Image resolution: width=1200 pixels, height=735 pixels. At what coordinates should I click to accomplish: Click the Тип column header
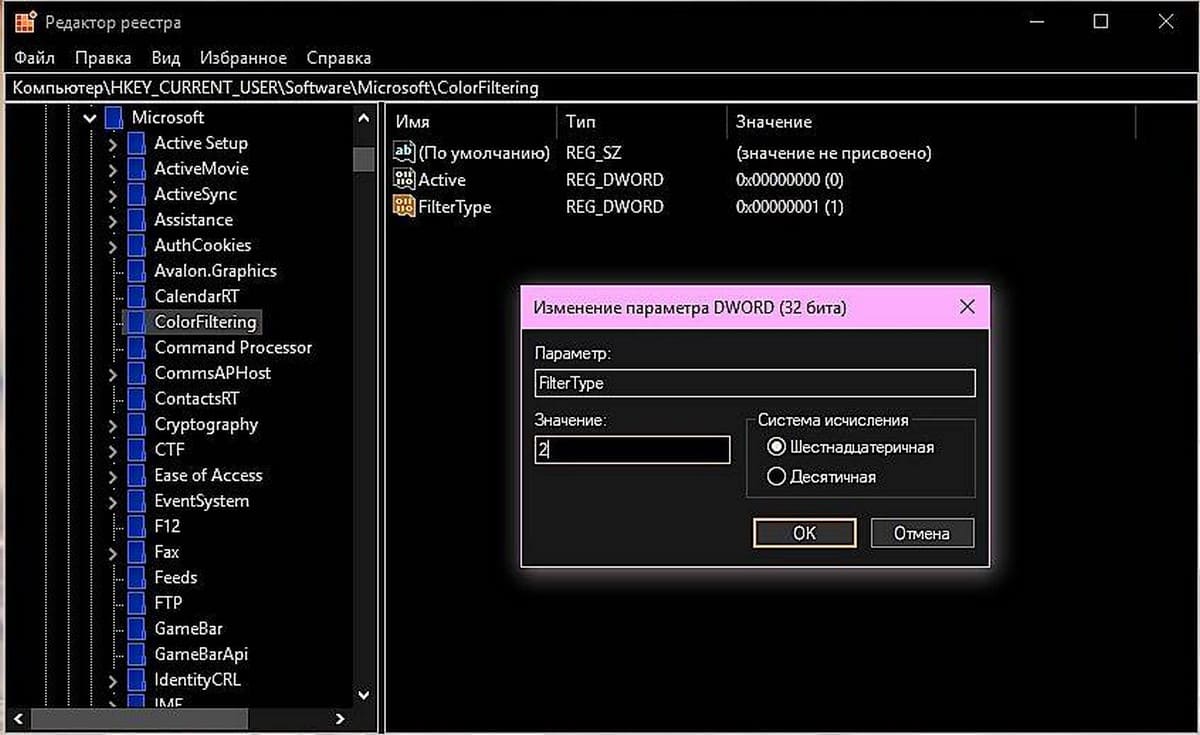click(641, 122)
